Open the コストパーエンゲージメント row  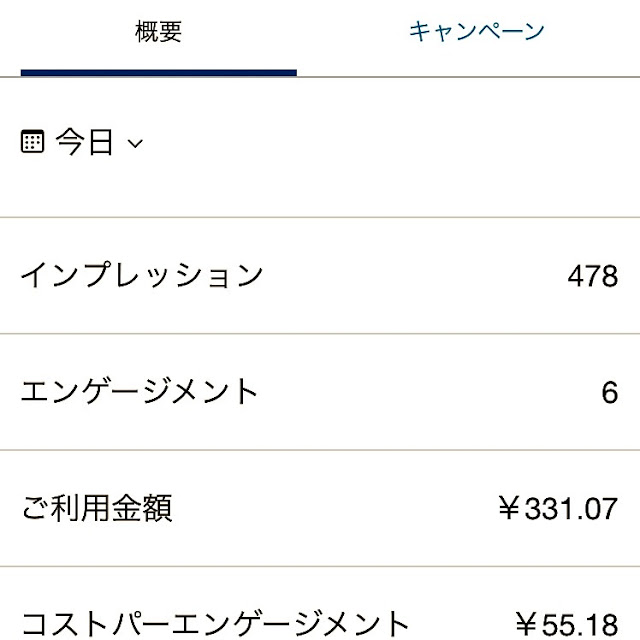[x=320, y=604]
